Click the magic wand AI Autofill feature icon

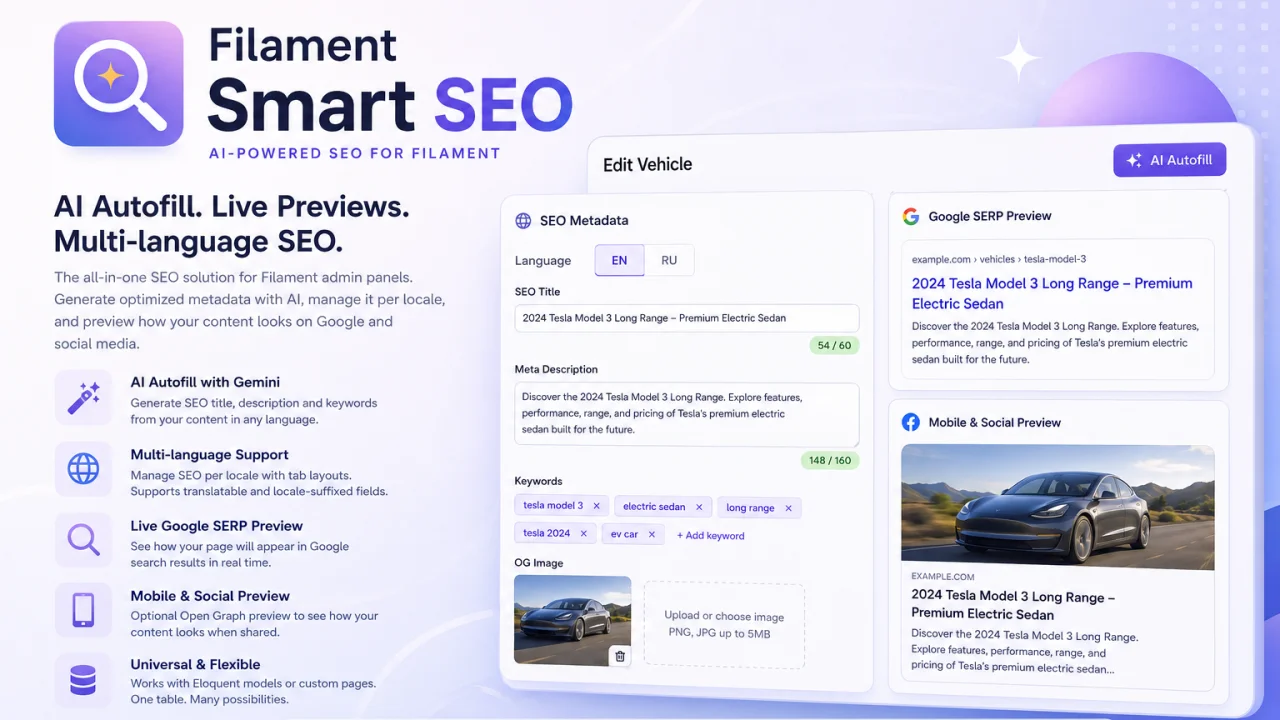pyautogui.click(x=83, y=398)
